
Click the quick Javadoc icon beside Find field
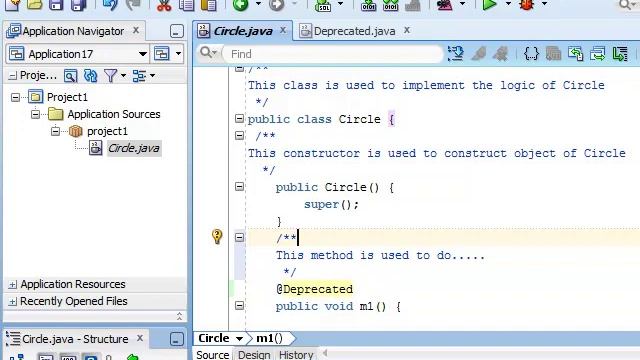click(x=456, y=53)
